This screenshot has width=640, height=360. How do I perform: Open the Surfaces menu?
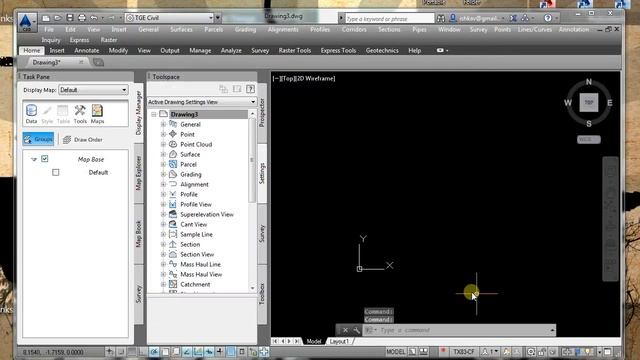181,29
